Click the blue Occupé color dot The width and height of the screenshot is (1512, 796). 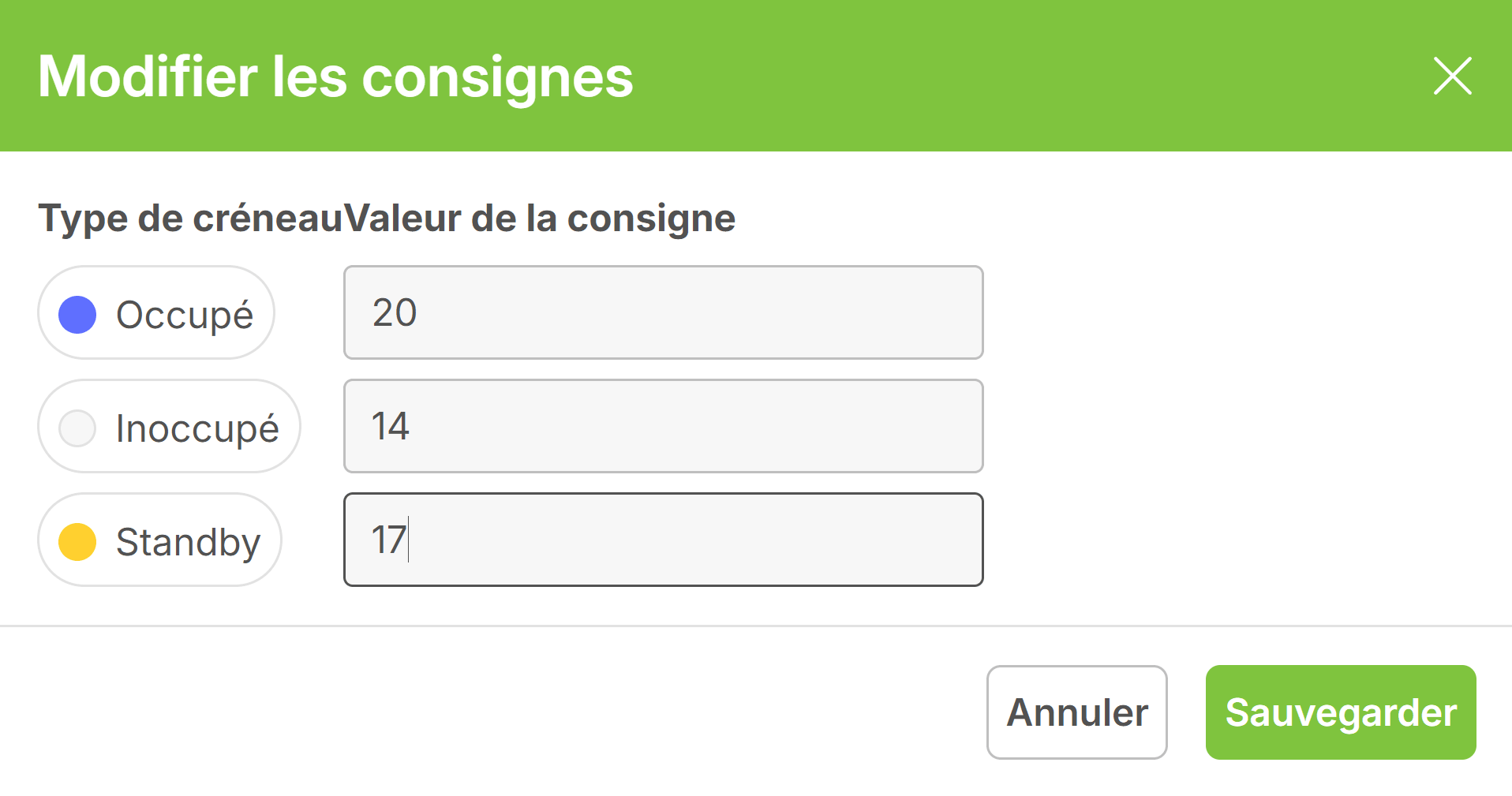pos(77,315)
